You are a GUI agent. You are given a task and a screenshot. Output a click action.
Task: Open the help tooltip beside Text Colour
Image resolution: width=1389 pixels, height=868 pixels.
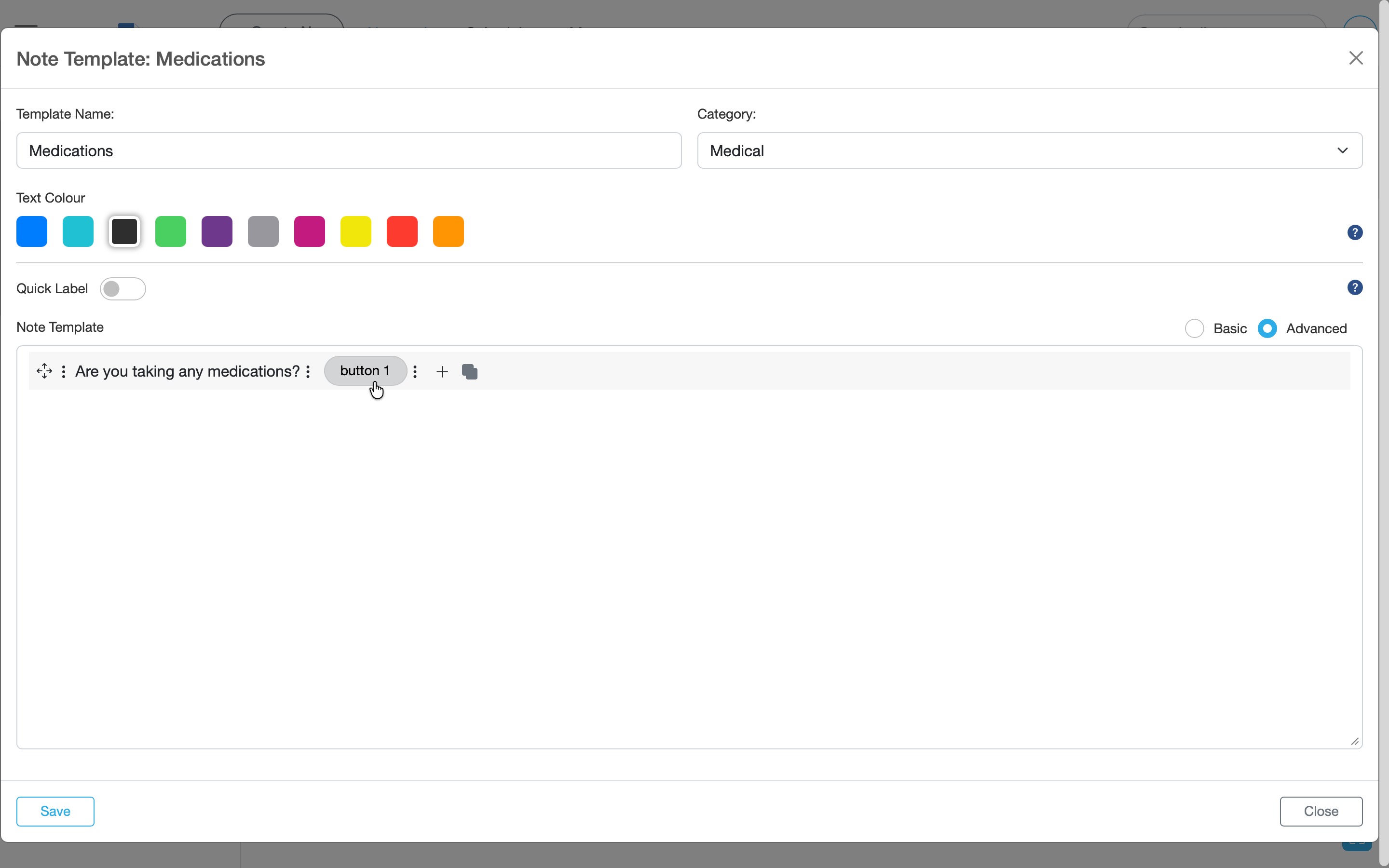[x=1355, y=231]
